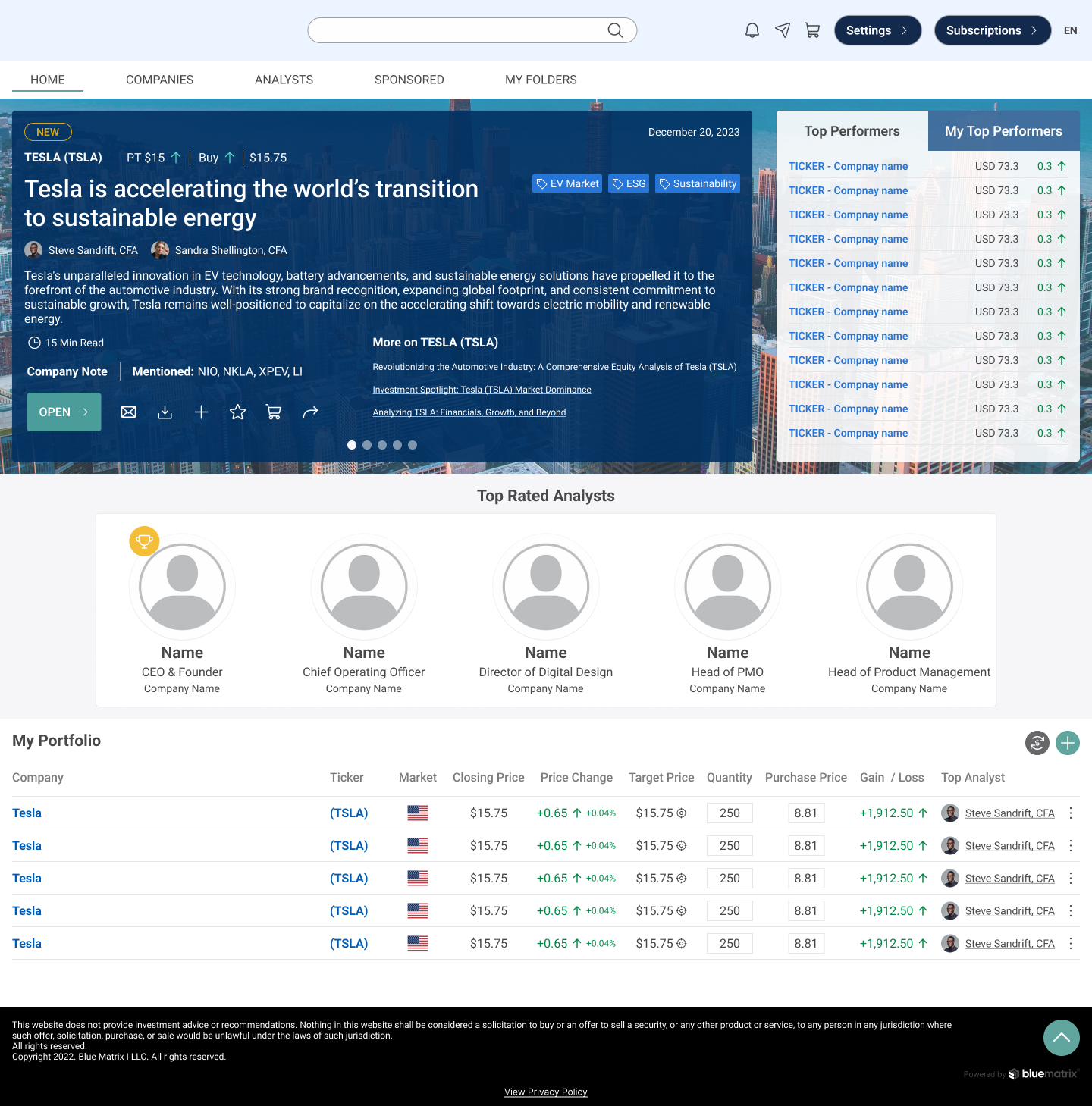Go to the HOME tab
The image size is (1092, 1106).
pos(48,80)
